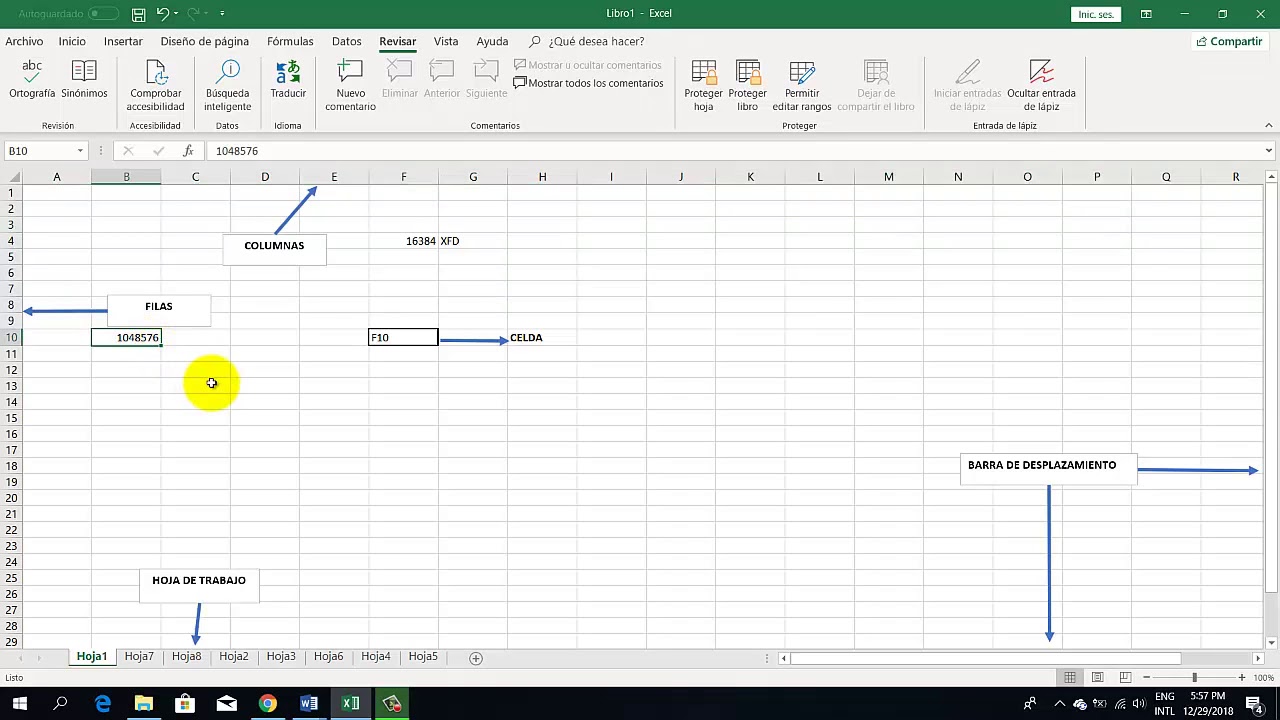Image resolution: width=1280 pixels, height=720 pixels.
Task: Open the Diseño de página tab
Action: point(204,42)
